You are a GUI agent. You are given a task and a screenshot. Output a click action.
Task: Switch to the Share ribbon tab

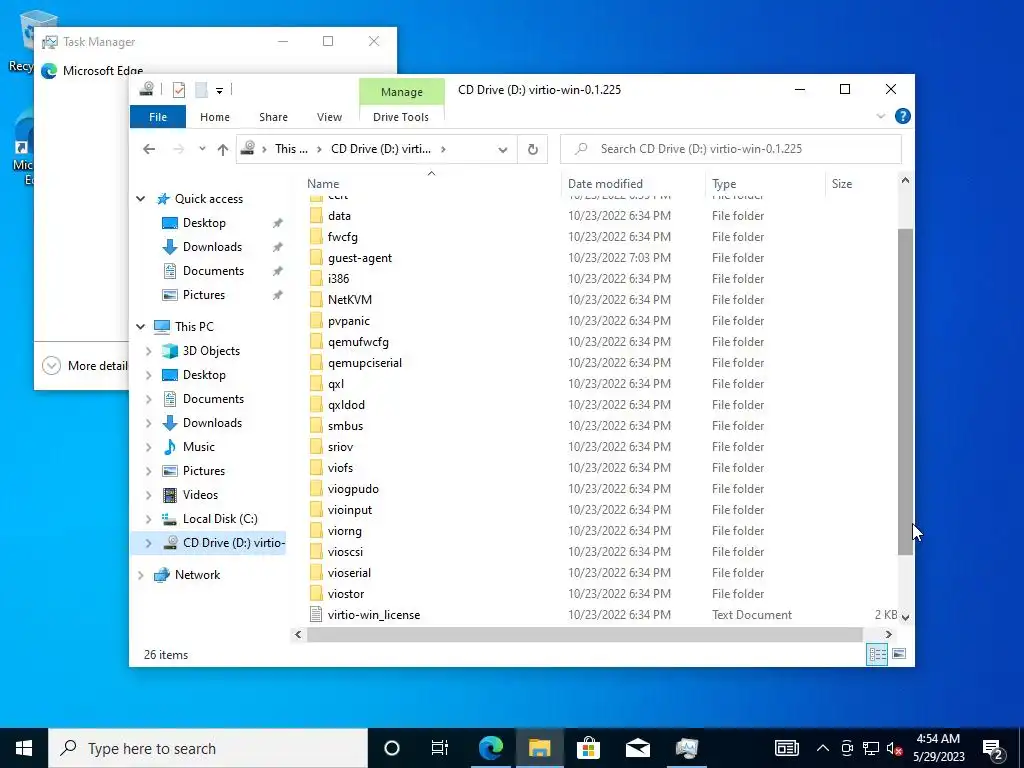click(273, 117)
